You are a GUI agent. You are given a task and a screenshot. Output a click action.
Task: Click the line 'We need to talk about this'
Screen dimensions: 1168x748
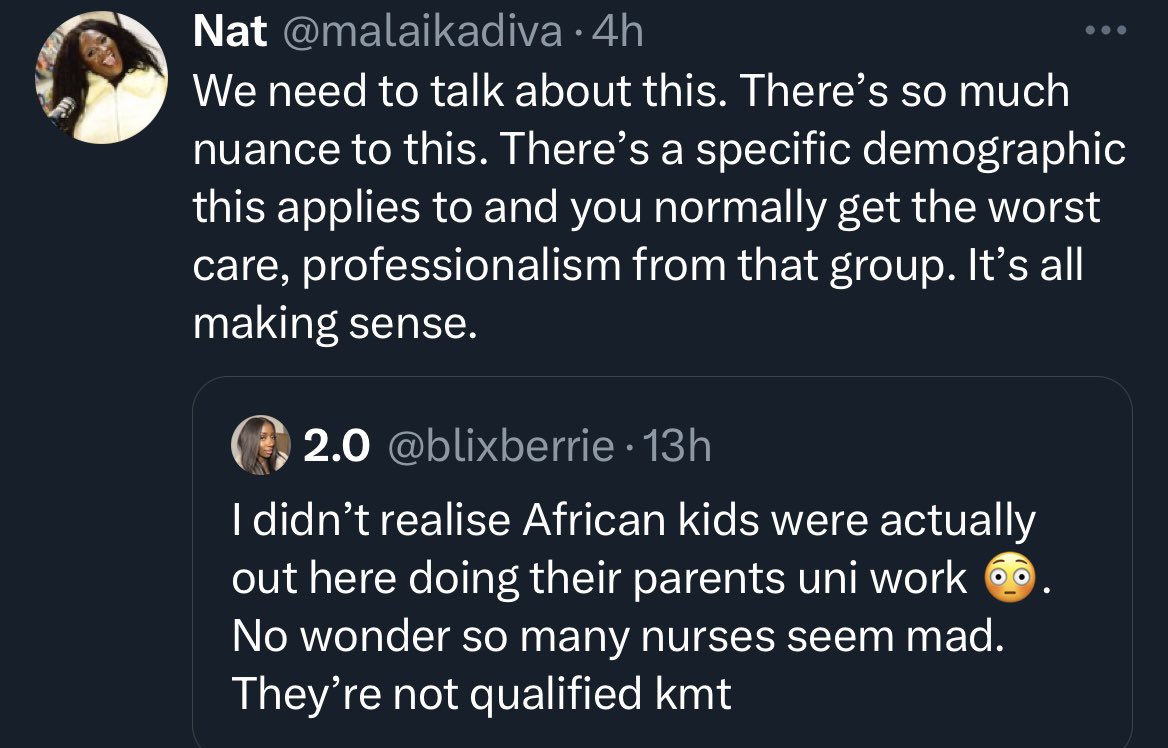tap(452, 92)
